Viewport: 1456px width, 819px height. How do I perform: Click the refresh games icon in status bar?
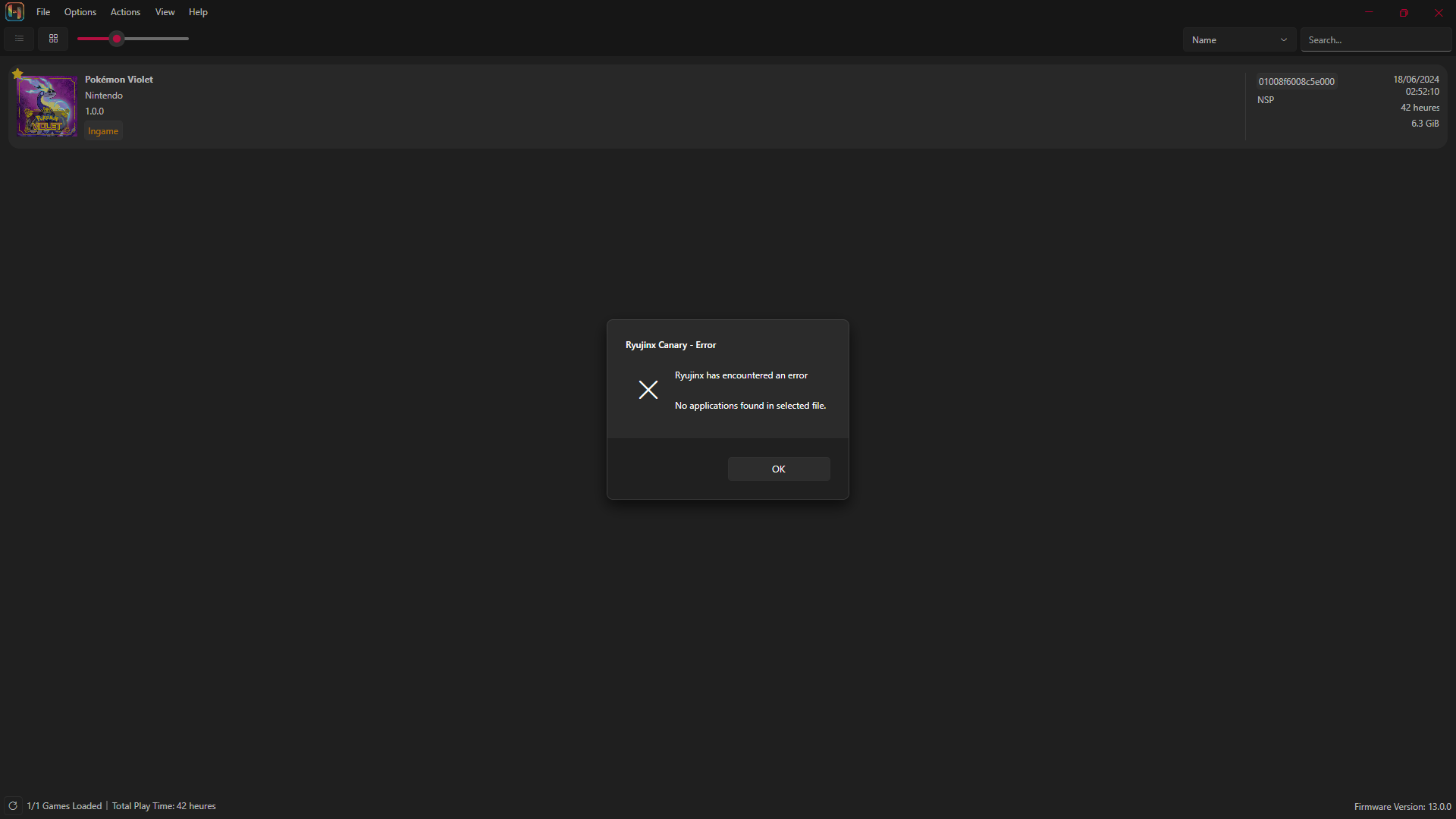pos(13,806)
